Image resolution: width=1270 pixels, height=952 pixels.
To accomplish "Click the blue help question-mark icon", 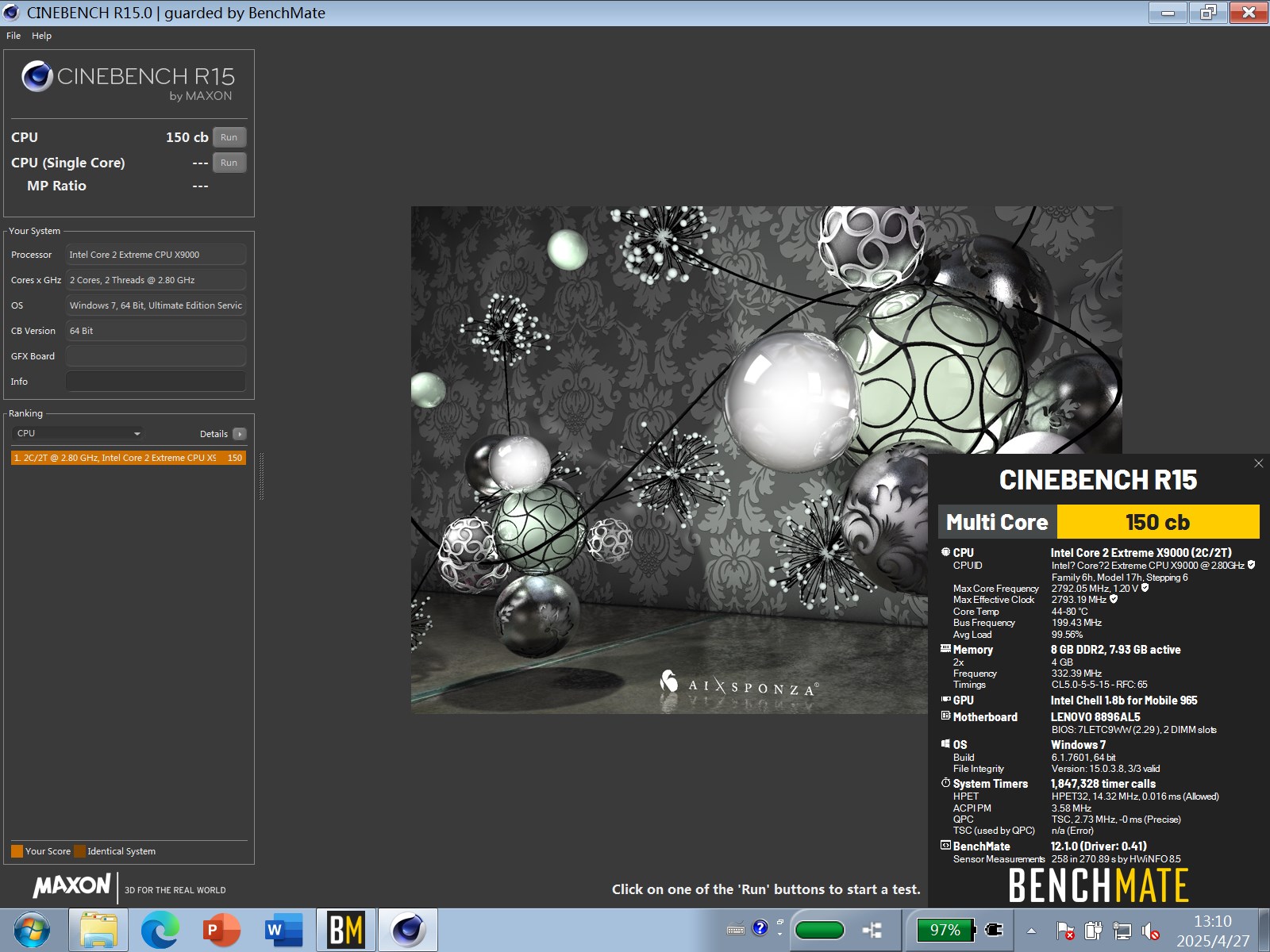I will [760, 927].
